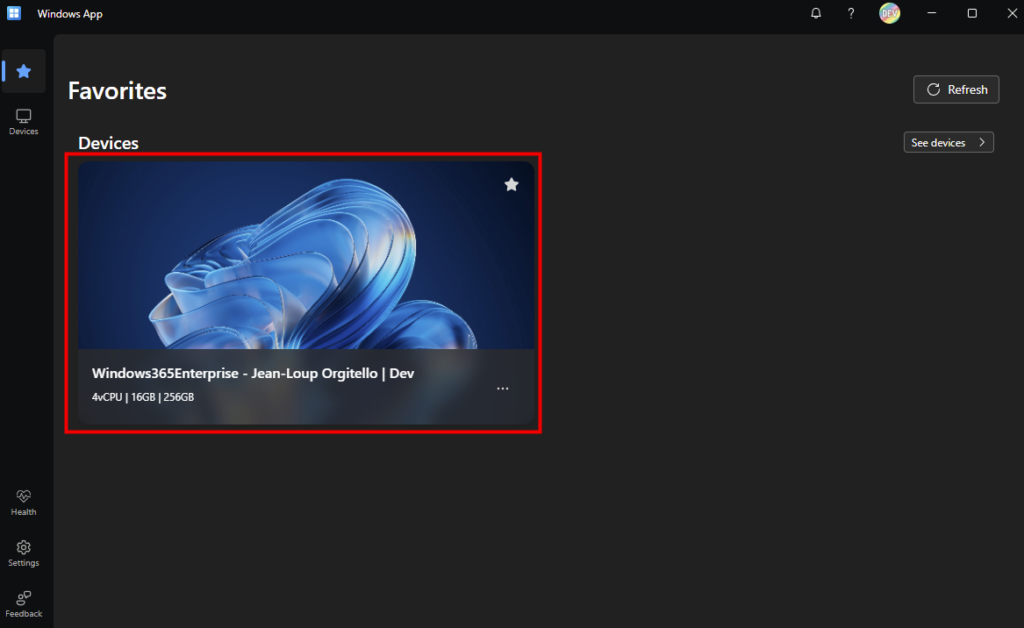Open the DEV profile avatar menu
1024x628 pixels.
click(889, 14)
